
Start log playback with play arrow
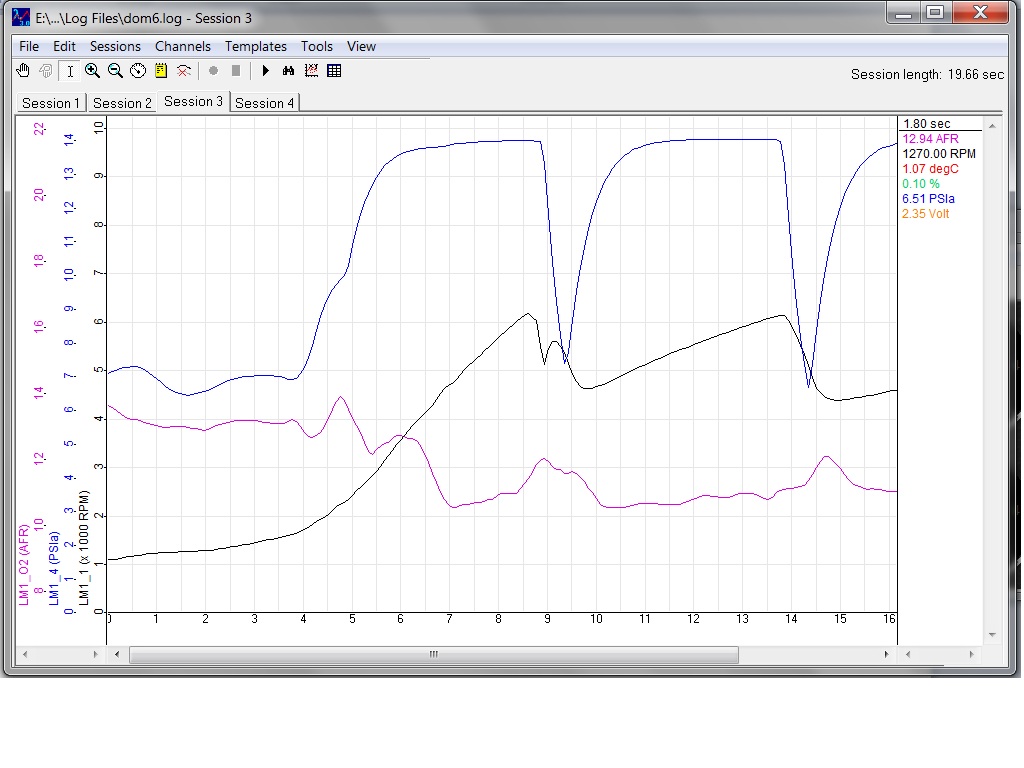tap(265, 71)
